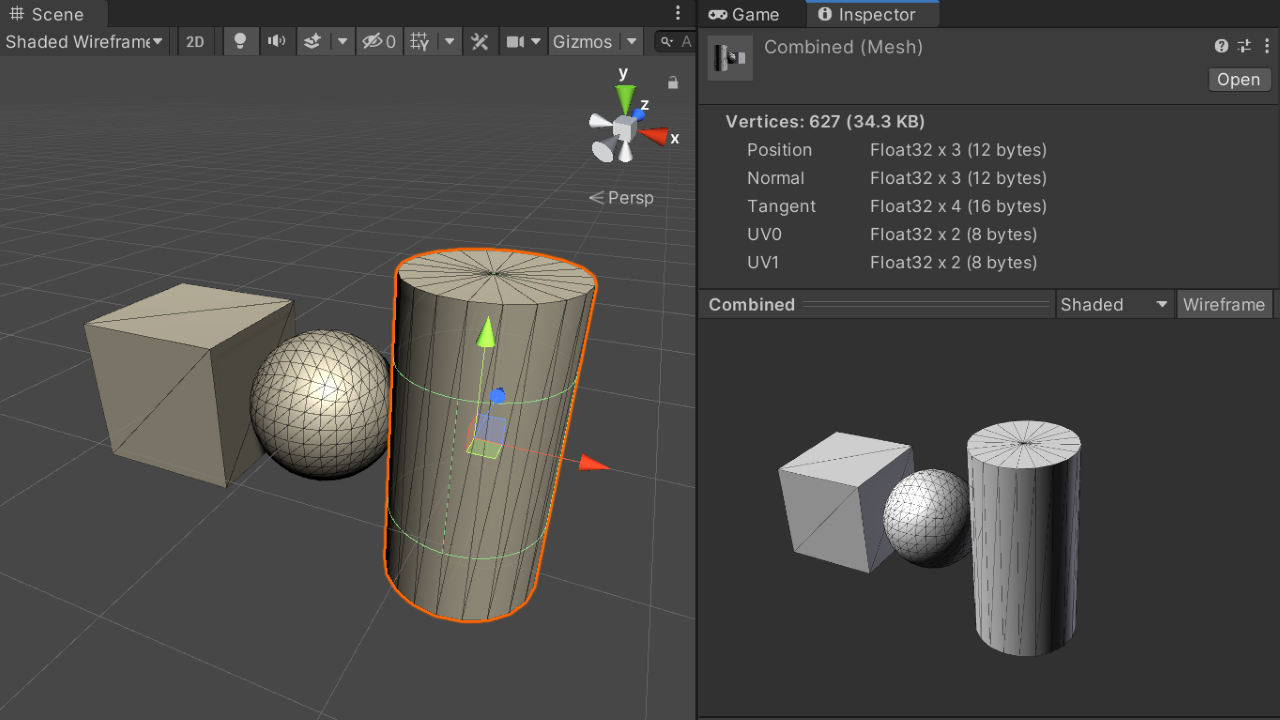
Task: Click the Inspector preset sliders icon
Action: click(x=1244, y=46)
